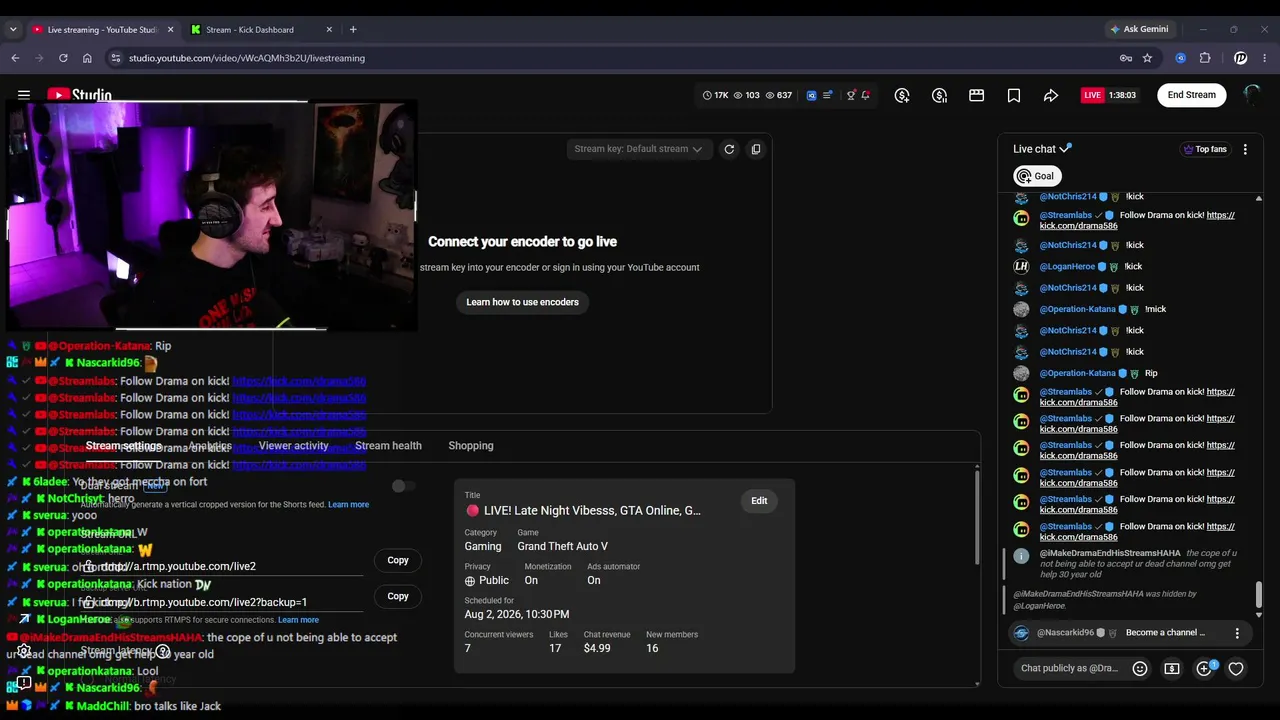
Task: Click the webcam preview thumbnail
Action: click(x=212, y=216)
